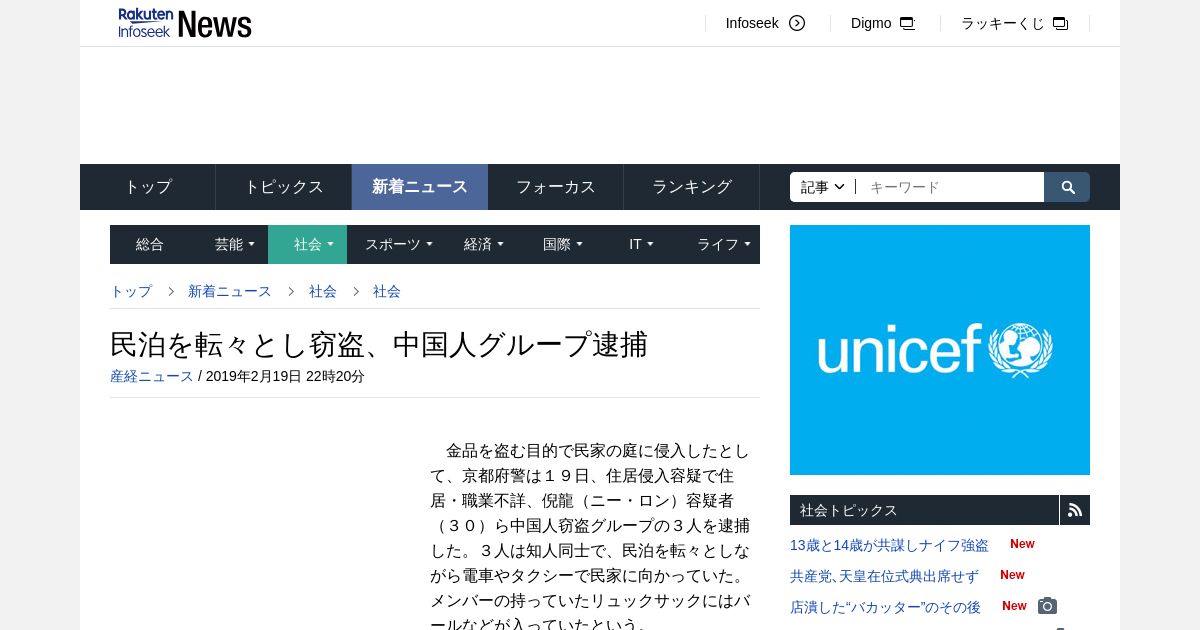This screenshot has height=630, width=1200.
Task: Click the トップ breadcrumb link
Action: (131, 291)
